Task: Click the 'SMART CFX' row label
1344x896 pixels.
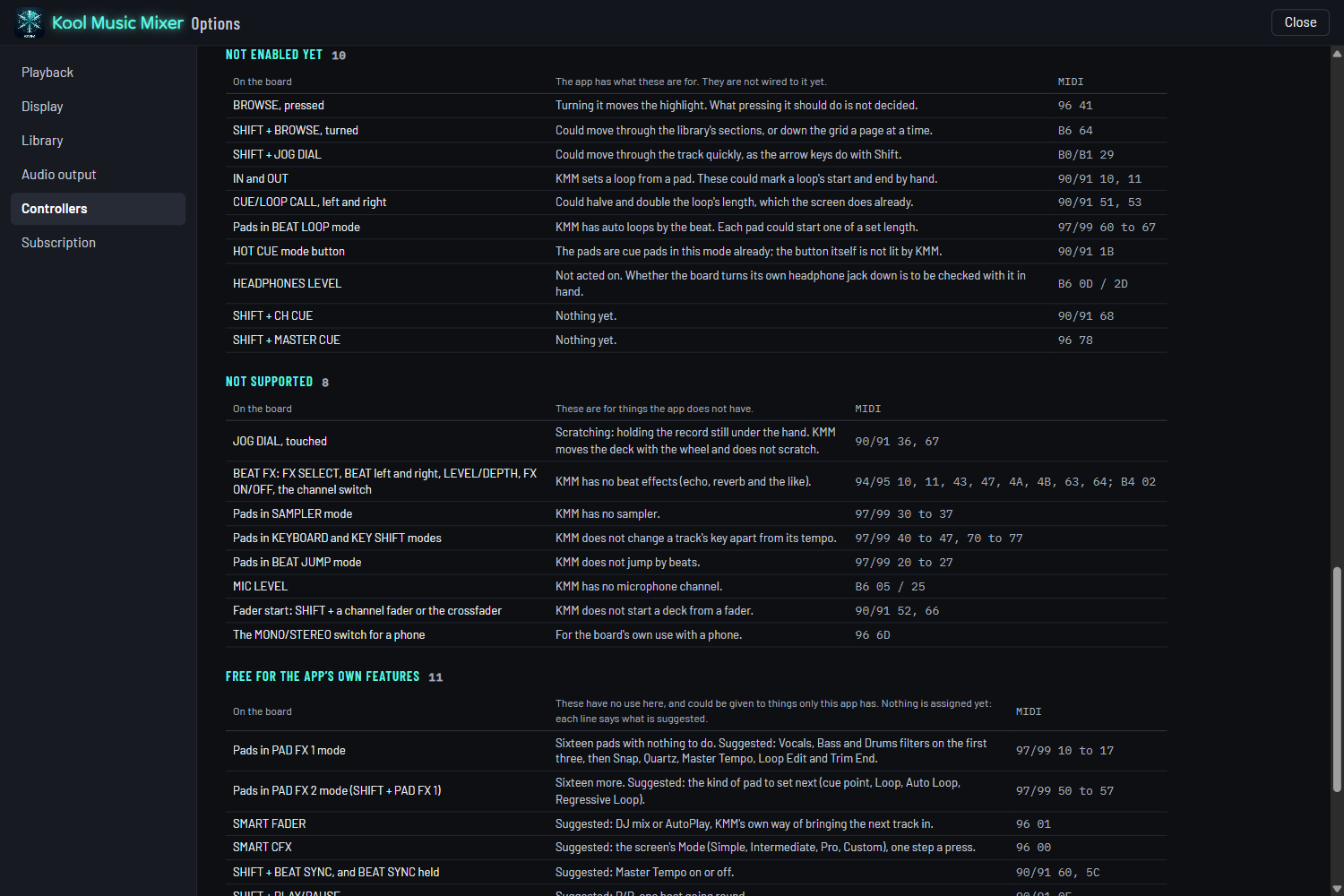Action: (263, 848)
